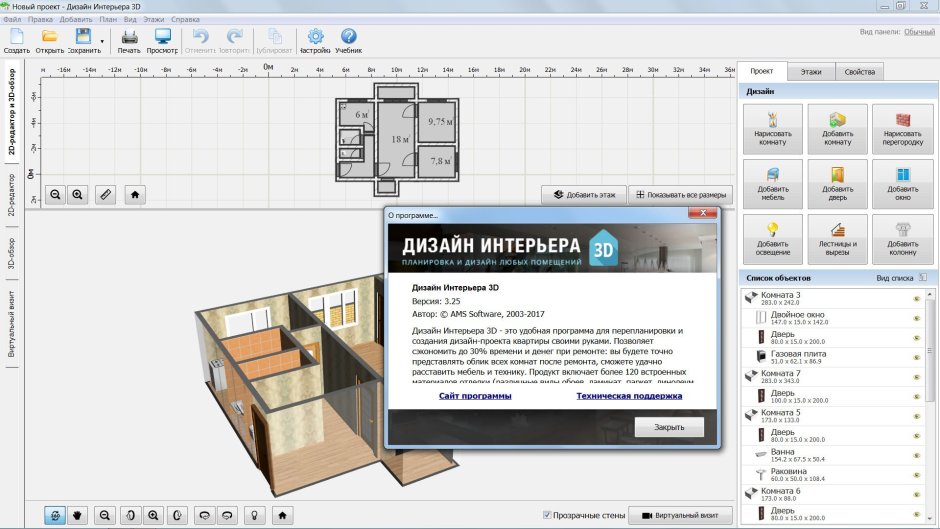
Task: Open the Добавить menu
Action: 76,19
